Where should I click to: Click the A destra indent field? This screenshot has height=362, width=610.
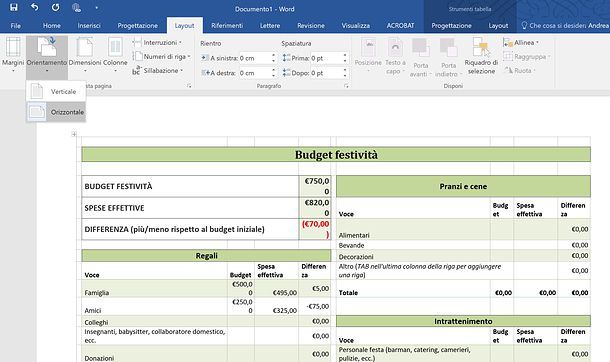(x=254, y=73)
